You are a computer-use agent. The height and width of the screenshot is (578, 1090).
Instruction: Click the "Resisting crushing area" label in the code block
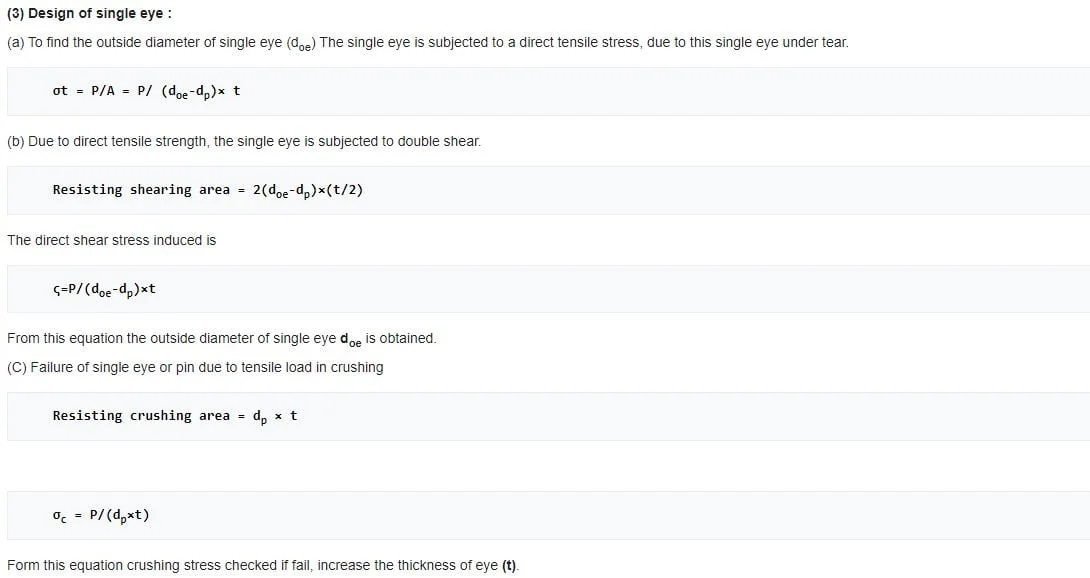point(141,415)
